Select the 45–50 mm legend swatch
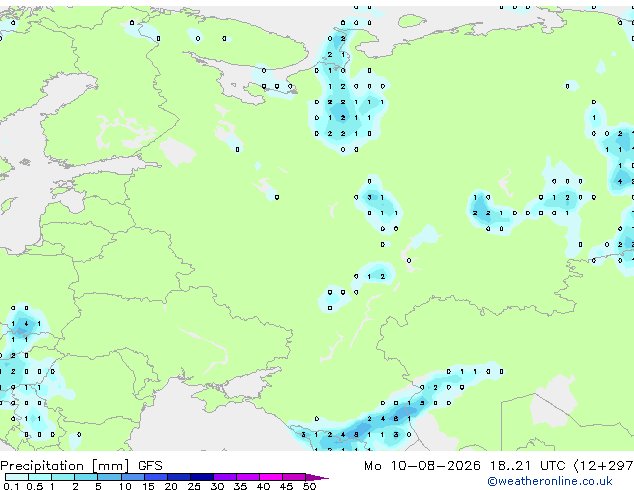634x490 pixels. 294,477
